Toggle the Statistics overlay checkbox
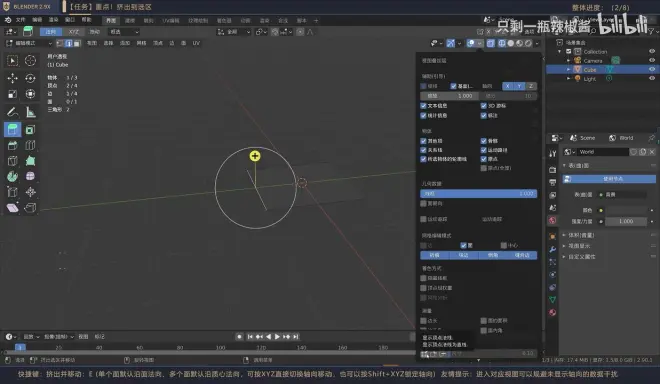Image resolution: width=660 pixels, height=384 pixels. pos(423,115)
